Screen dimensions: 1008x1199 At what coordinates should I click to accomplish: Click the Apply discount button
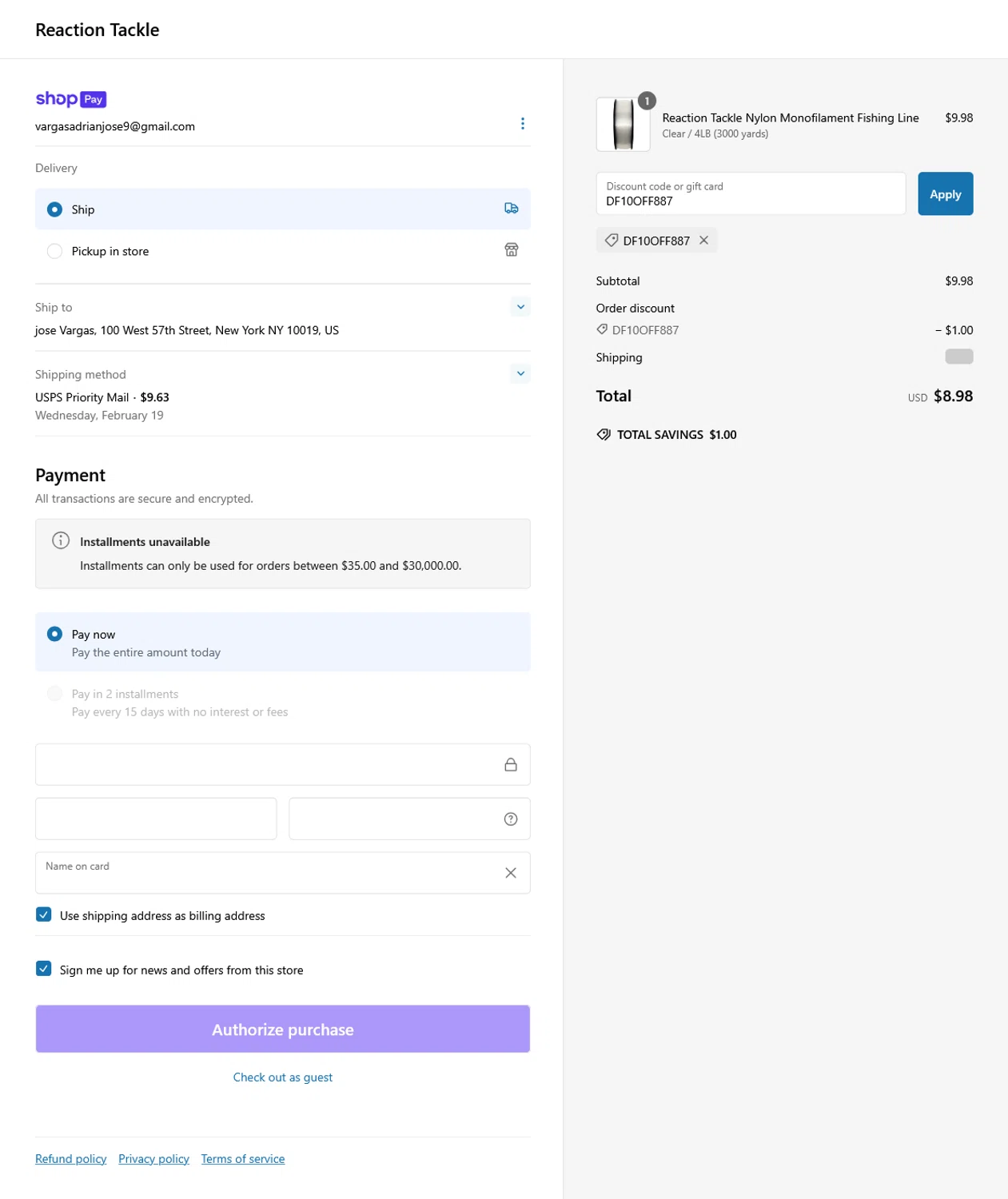click(946, 193)
